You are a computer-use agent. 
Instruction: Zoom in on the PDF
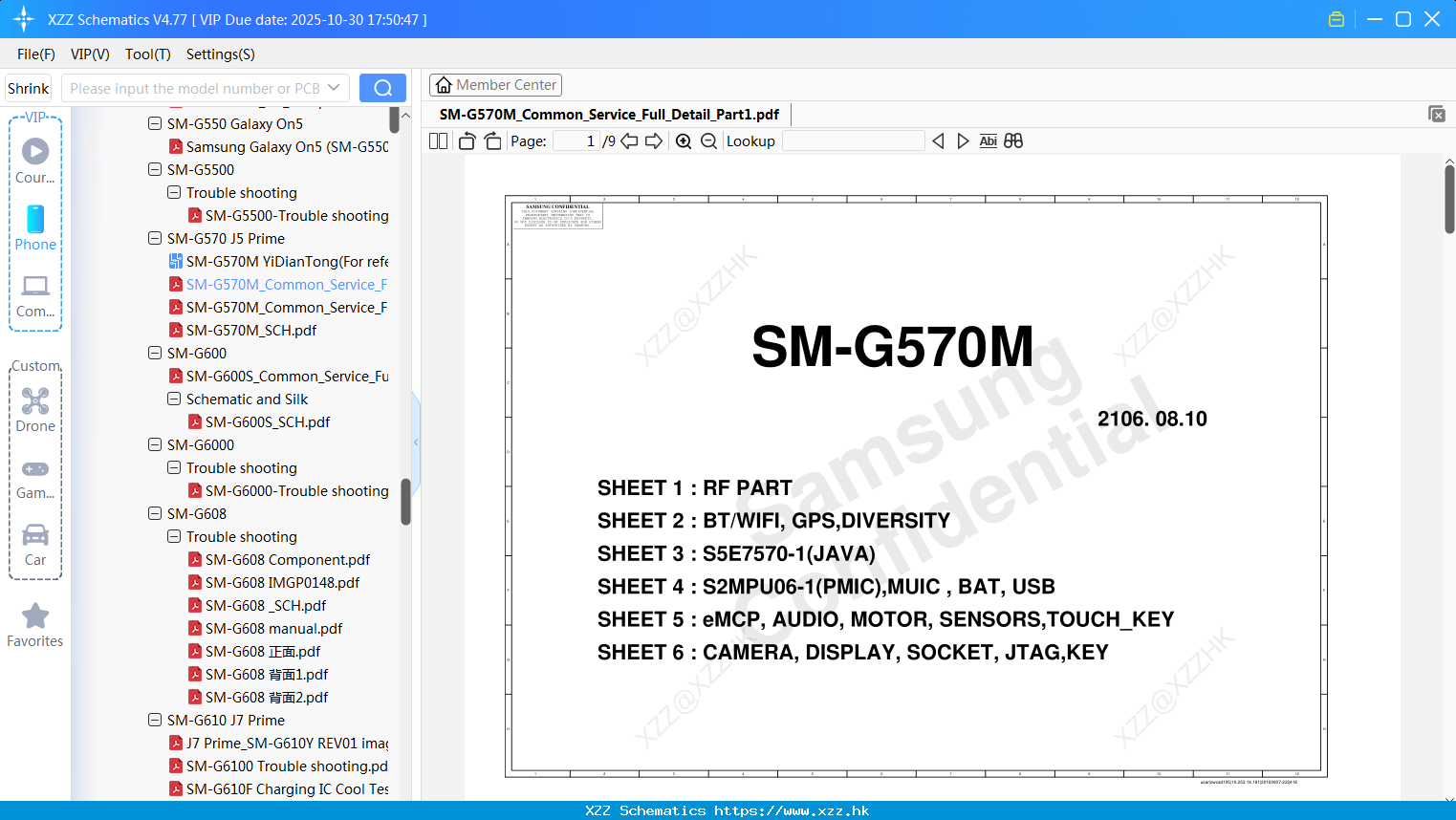click(x=684, y=141)
